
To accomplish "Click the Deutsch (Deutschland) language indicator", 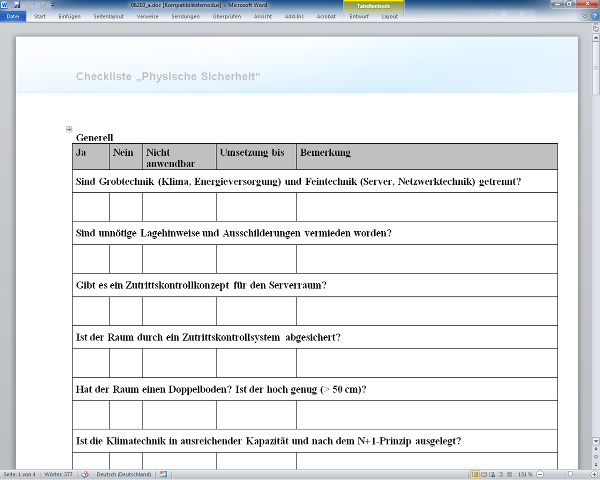I will pos(123,474).
